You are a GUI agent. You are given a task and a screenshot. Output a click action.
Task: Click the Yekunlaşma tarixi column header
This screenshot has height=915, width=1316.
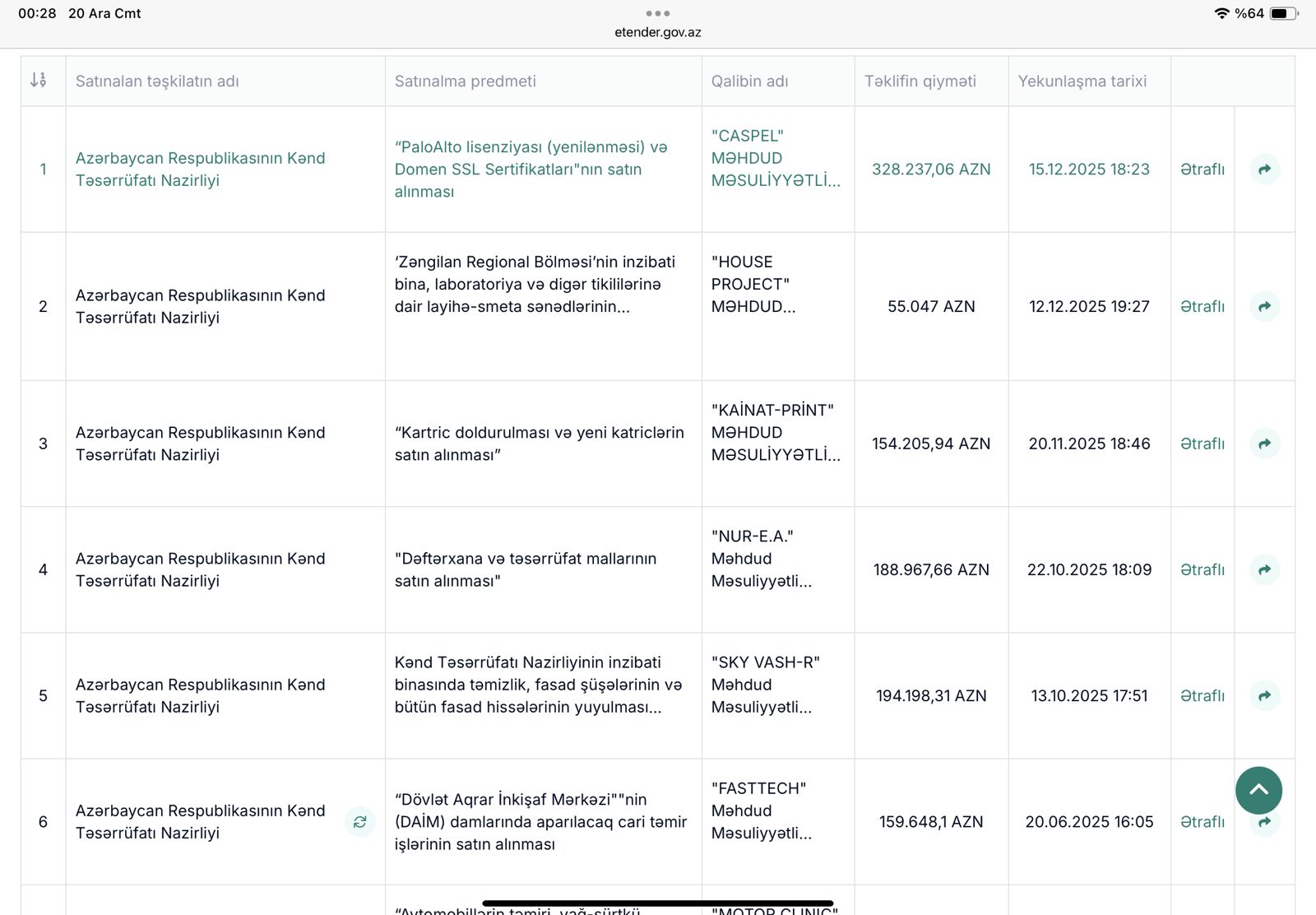[1082, 81]
